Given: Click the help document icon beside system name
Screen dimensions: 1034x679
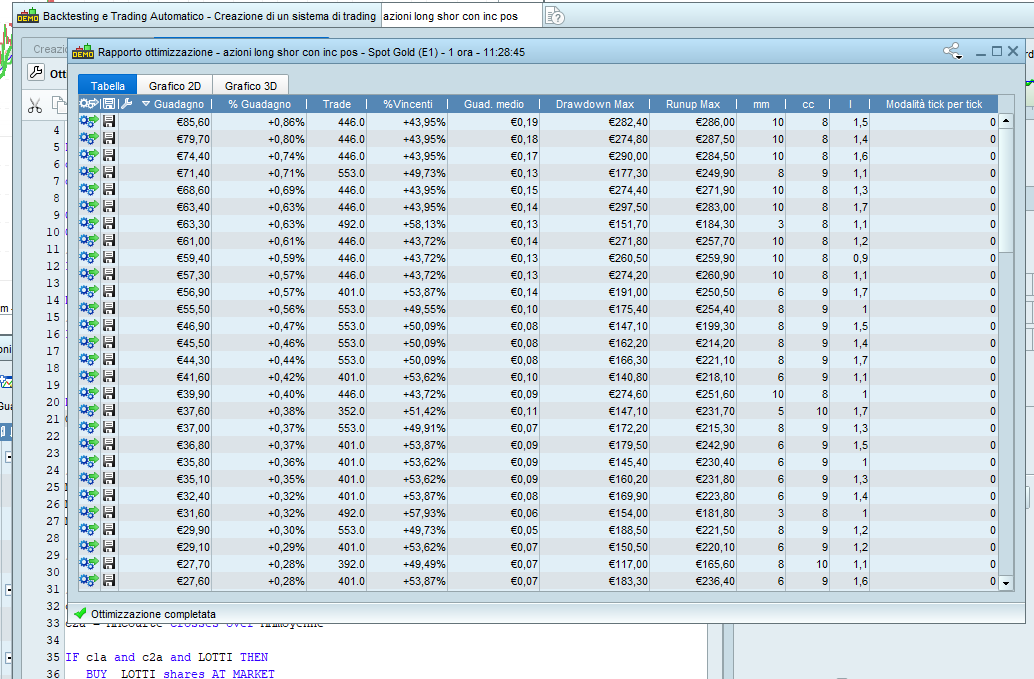Looking at the screenshot, I should point(556,17).
